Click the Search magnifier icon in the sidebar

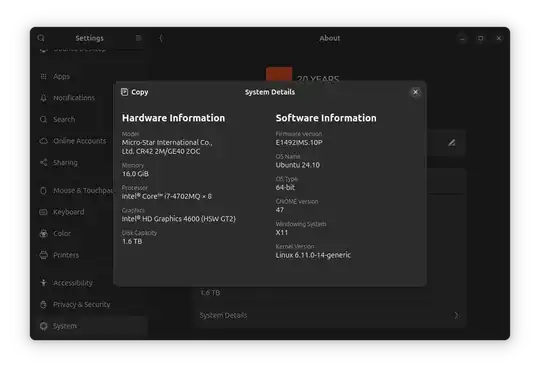43,119
